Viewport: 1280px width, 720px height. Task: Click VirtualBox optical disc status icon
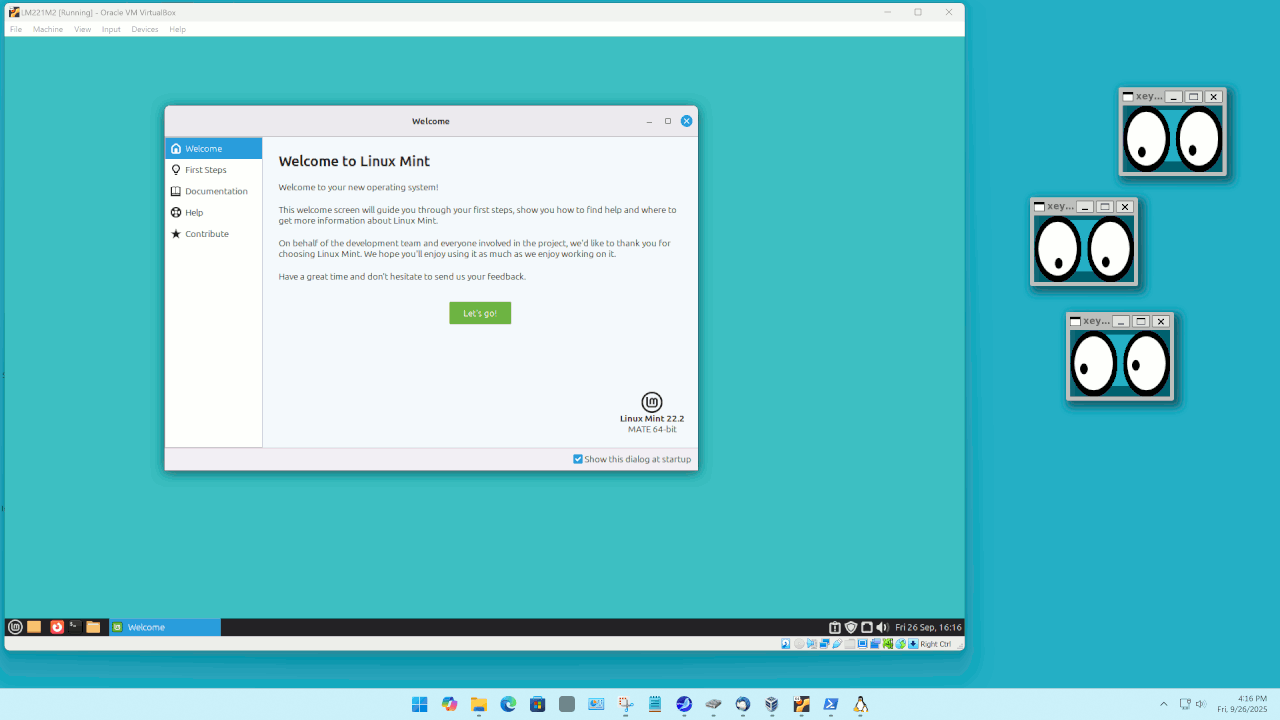tap(799, 644)
